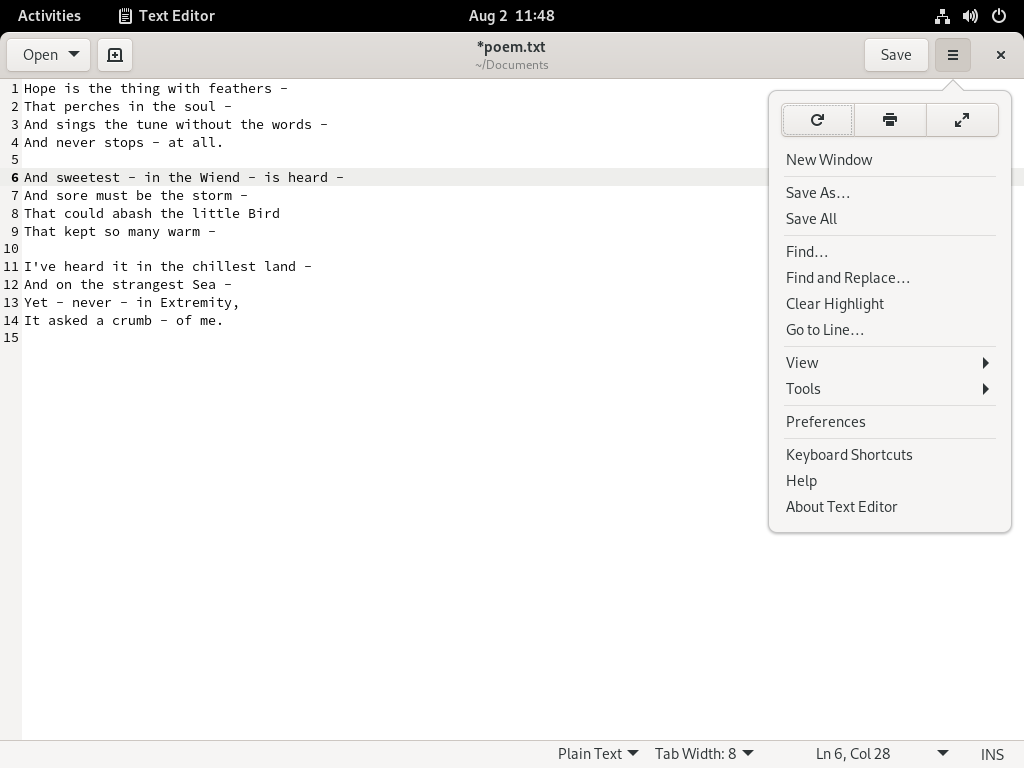Enter fullscreen via the expand arrows icon
Viewport: 1024px width, 768px height.
[962, 120]
